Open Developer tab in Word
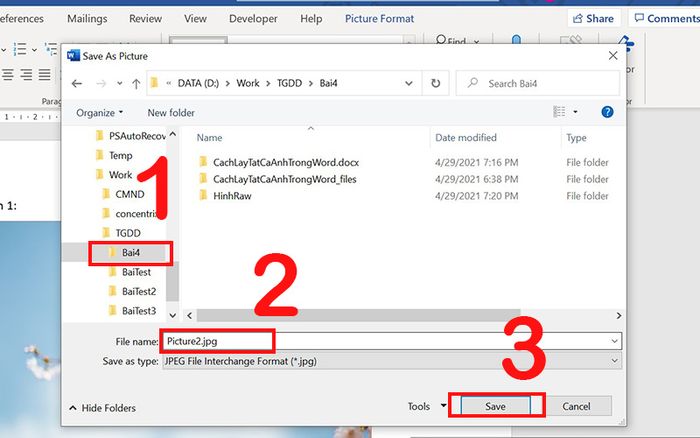Image resolution: width=700 pixels, height=438 pixels. (x=253, y=19)
